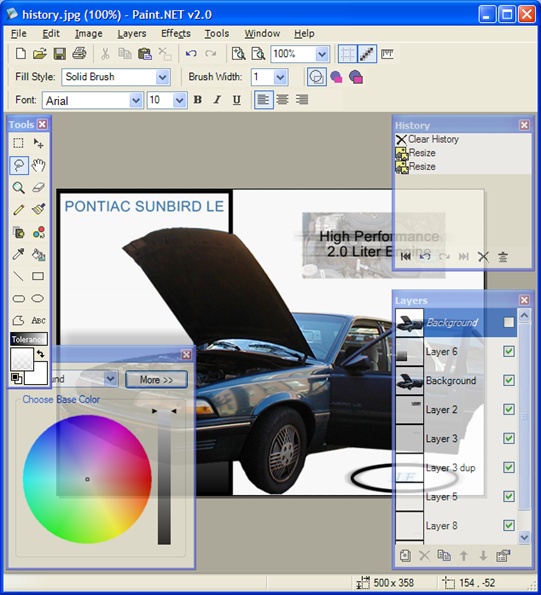Select the Eraser tool
Screen dimensions: 541x595
coord(38,187)
